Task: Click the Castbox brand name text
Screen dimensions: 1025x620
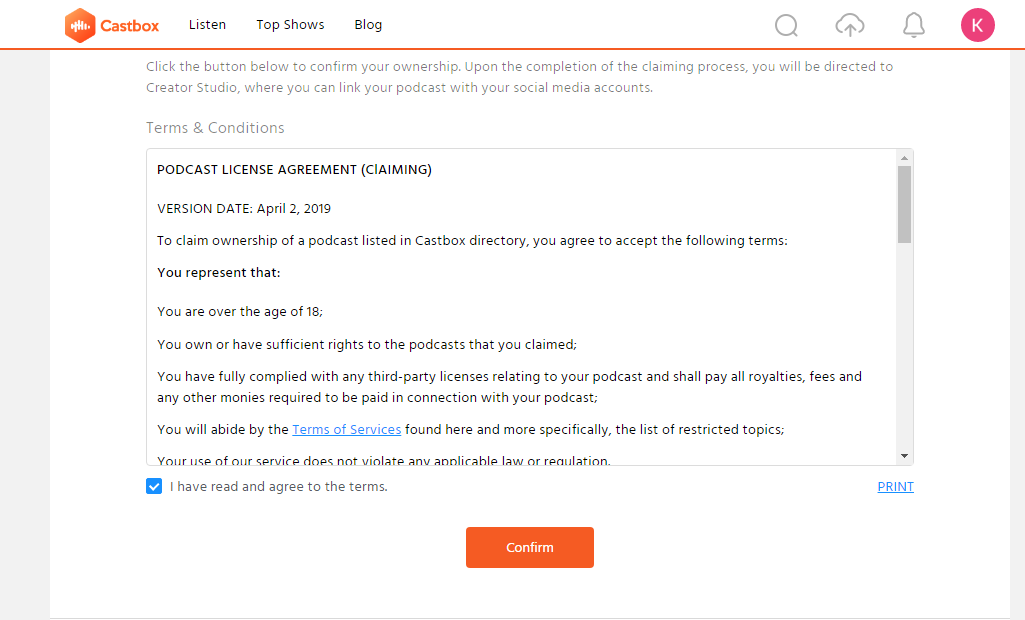Action: tap(129, 26)
